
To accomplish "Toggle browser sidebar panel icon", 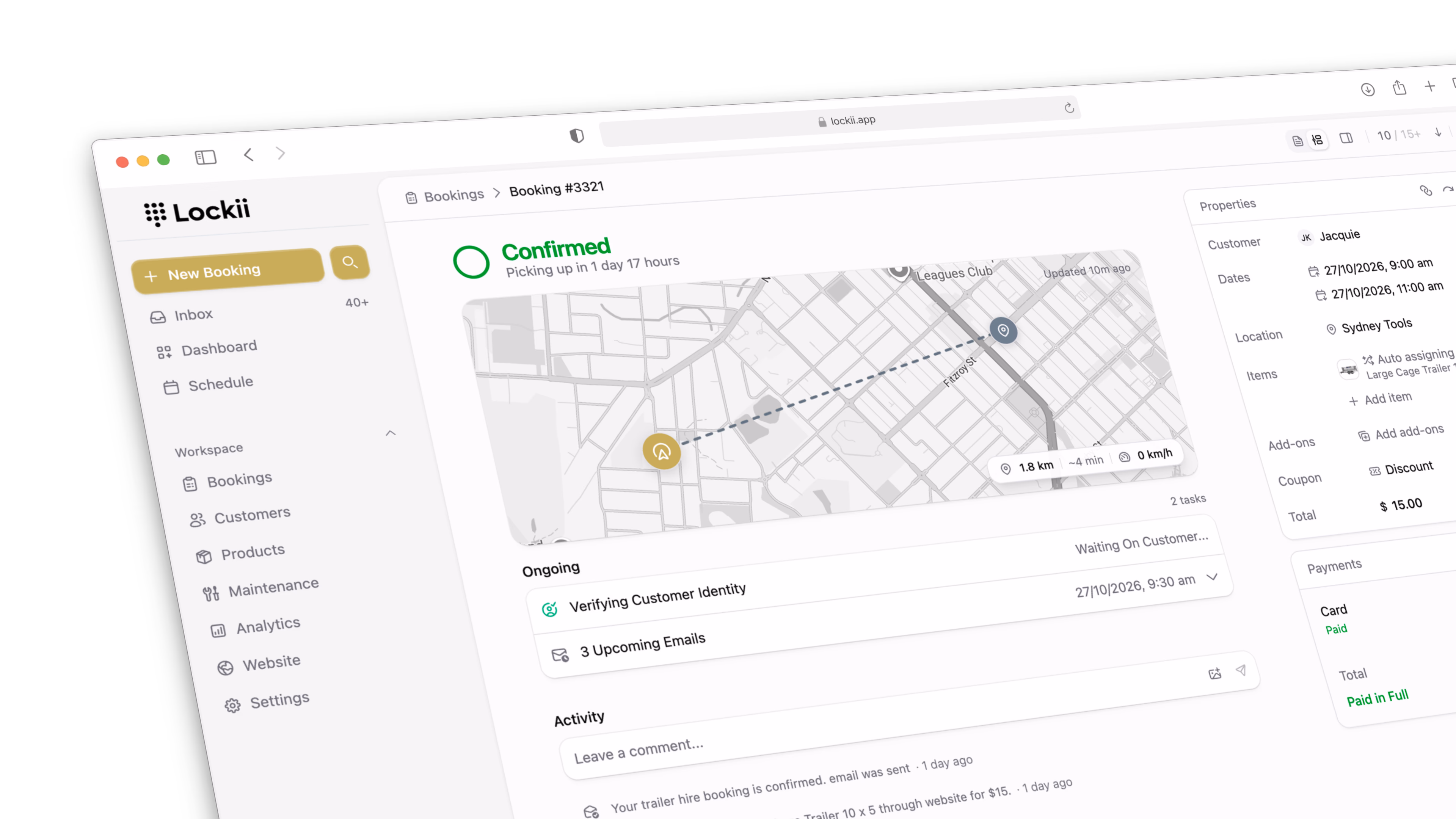I will tap(206, 157).
